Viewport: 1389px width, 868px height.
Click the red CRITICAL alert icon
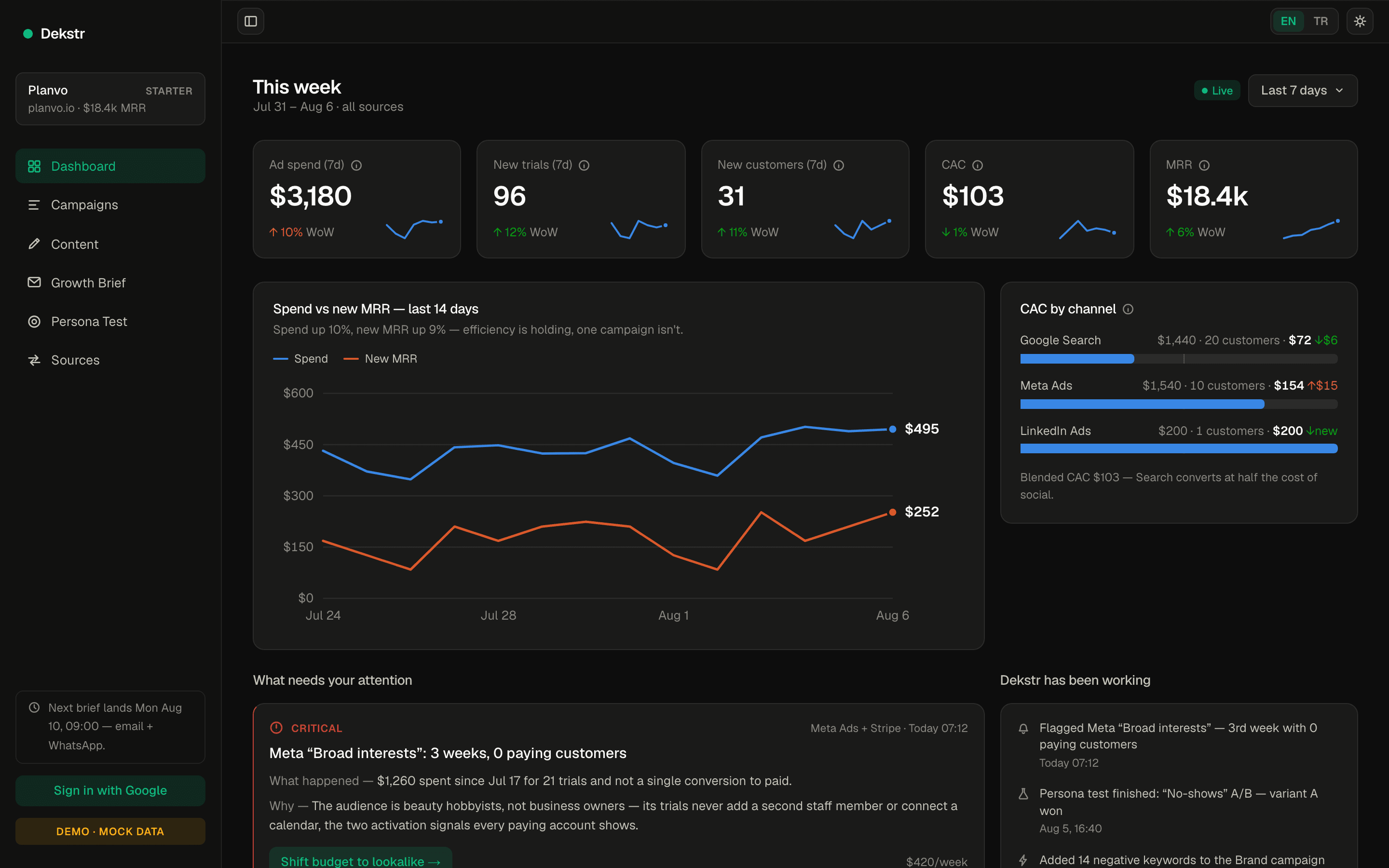click(276, 728)
